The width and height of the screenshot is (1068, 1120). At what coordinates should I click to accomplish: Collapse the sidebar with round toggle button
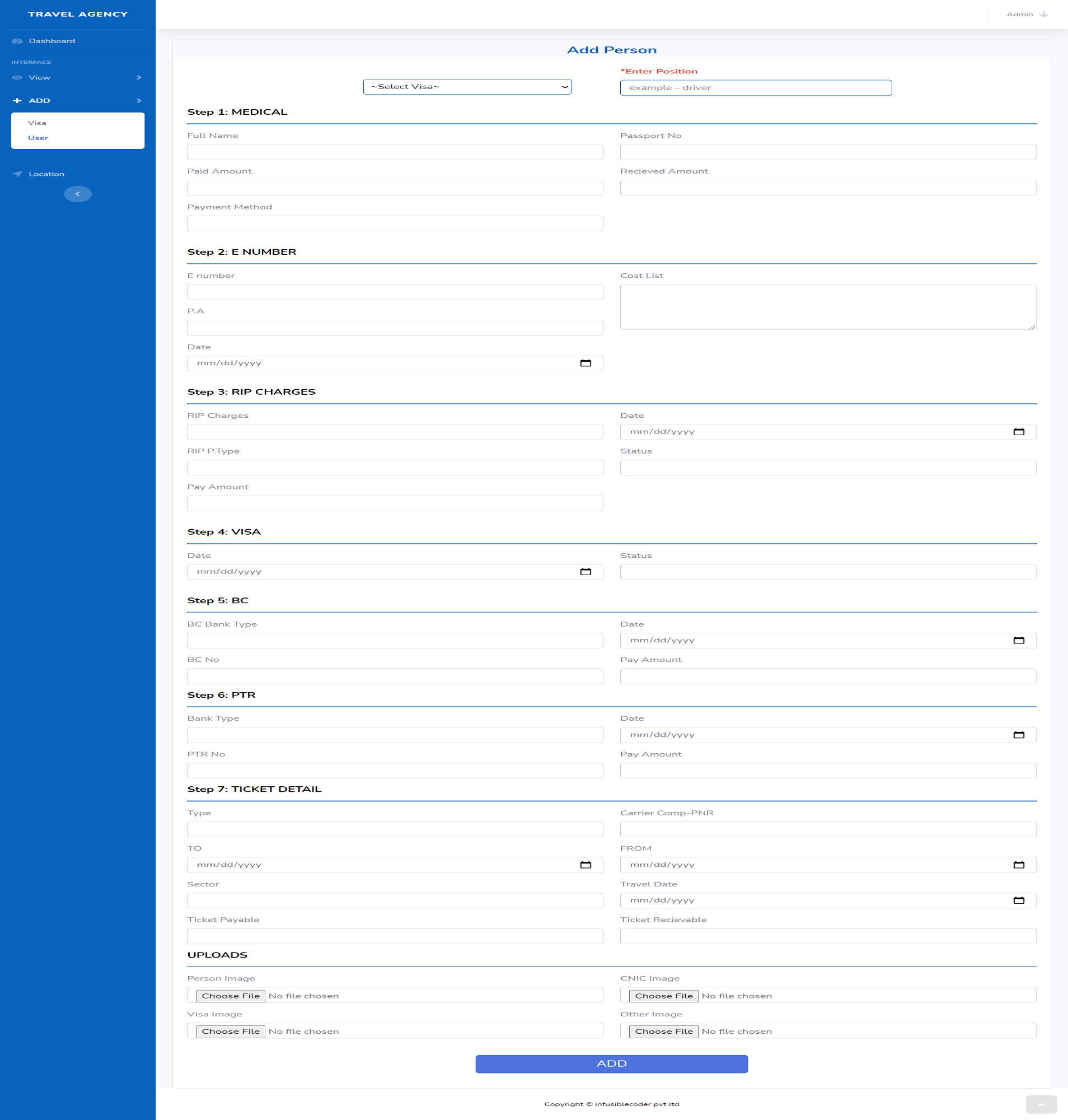point(77,194)
